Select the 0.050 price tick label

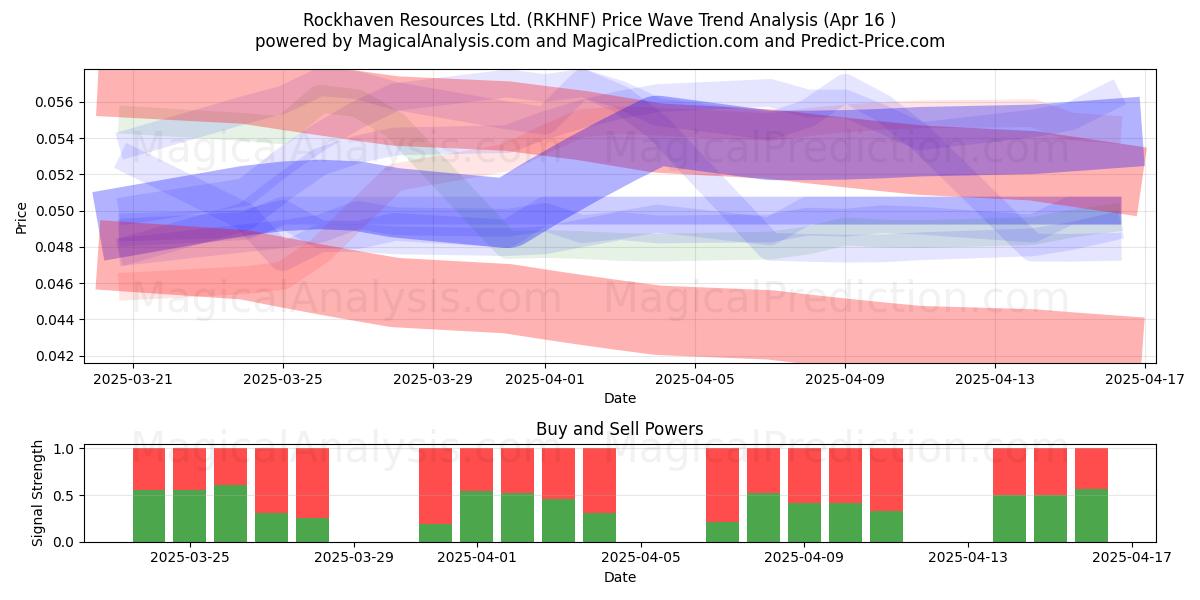click(x=56, y=211)
